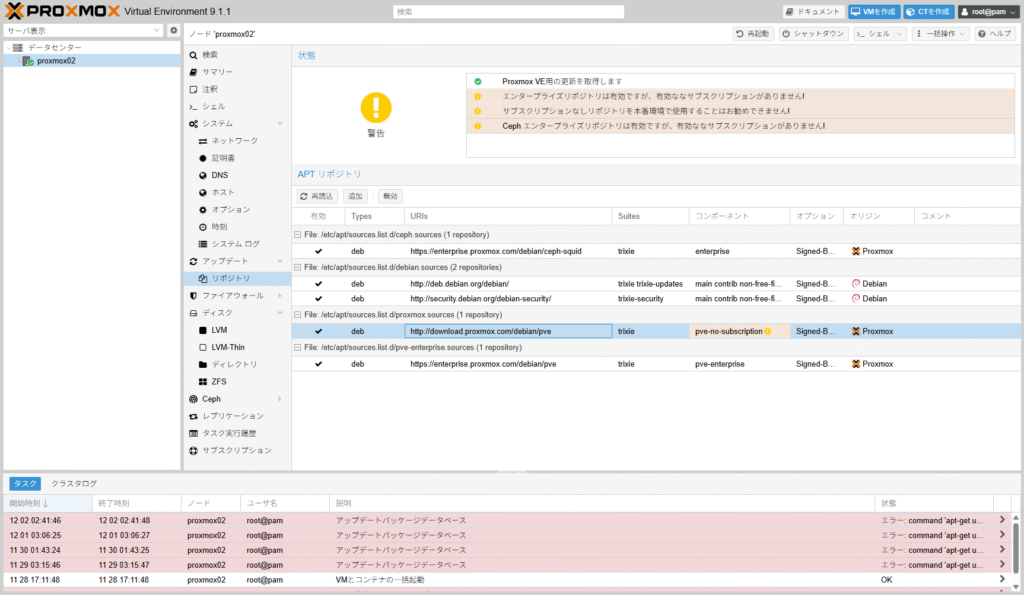Open the レプリケーション replication page
Screen dimensions: 1024x595
233,416
